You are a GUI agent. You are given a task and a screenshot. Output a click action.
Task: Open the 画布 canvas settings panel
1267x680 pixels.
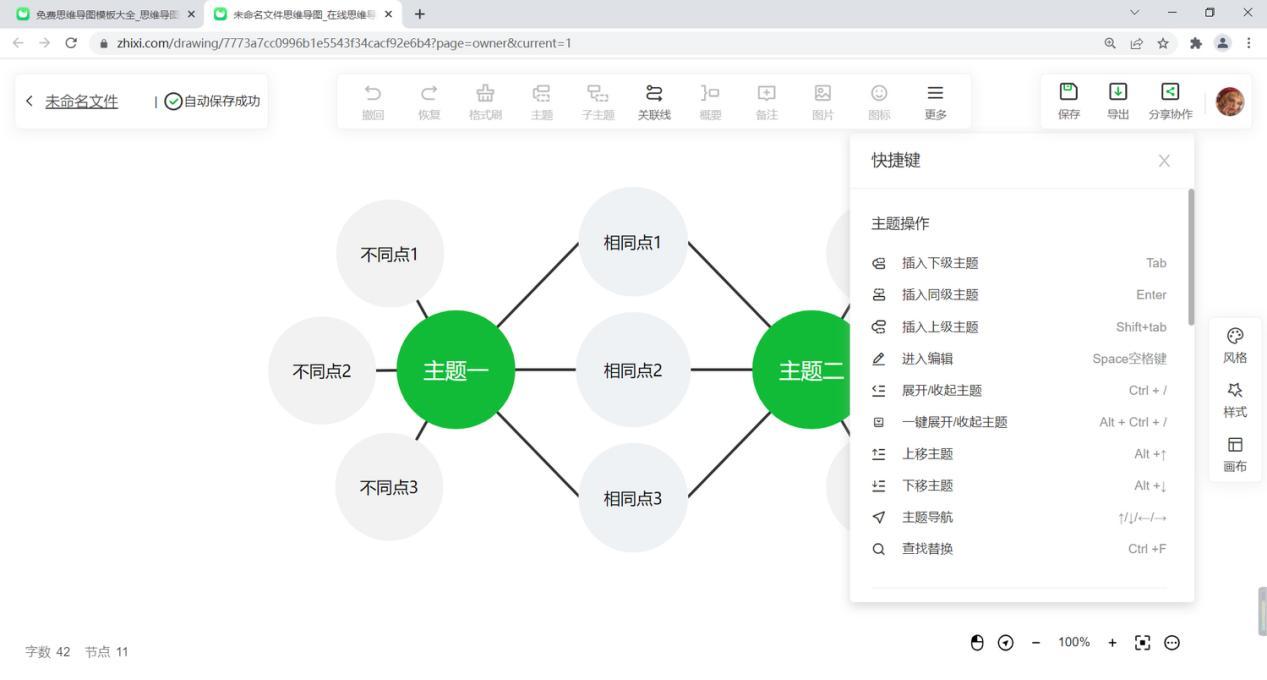click(1235, 454)
